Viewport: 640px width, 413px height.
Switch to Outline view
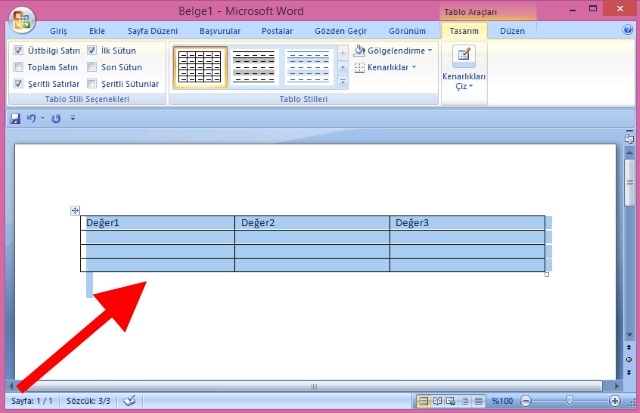464,401
